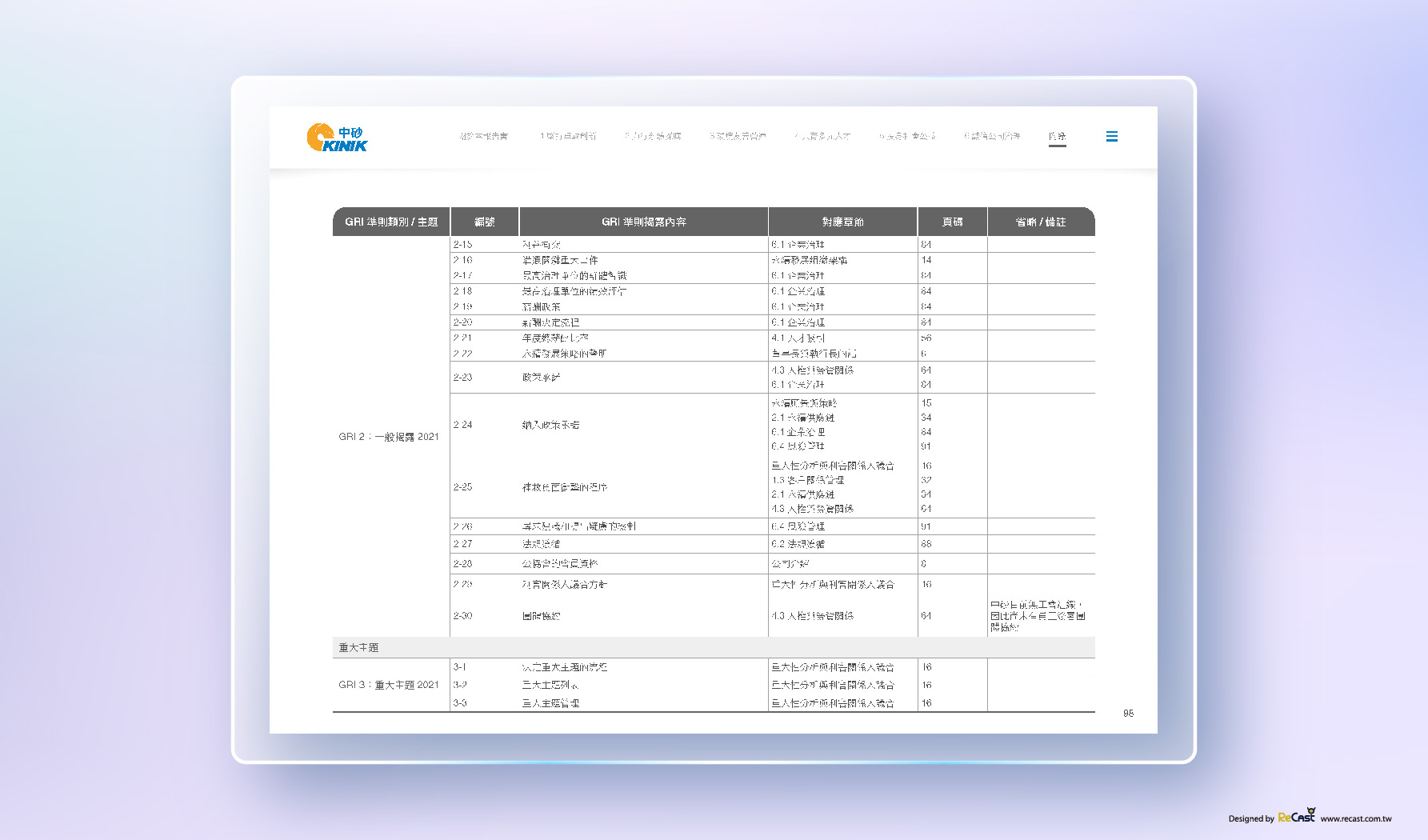
Task: Select disclosure code '2-23'
Action: pyautogui.click(x=462, y=377)
